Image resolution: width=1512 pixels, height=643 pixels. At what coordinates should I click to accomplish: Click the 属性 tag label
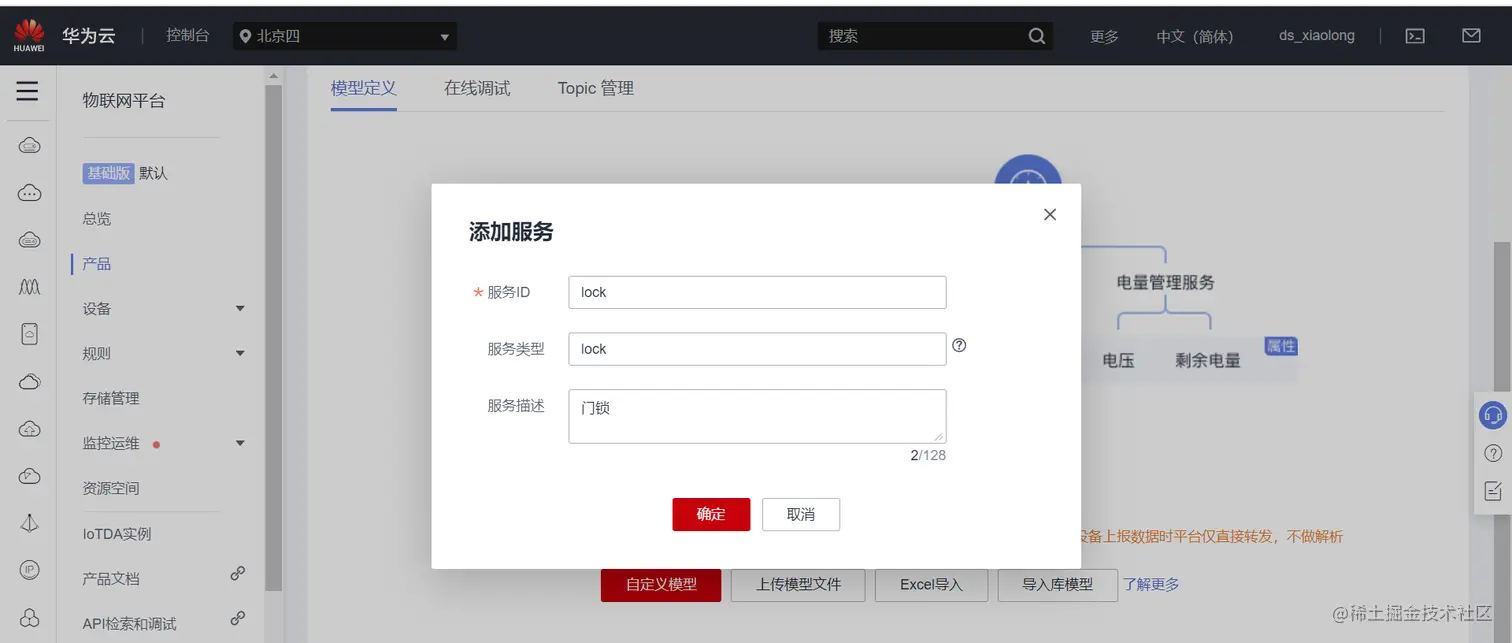[1281, 346]
